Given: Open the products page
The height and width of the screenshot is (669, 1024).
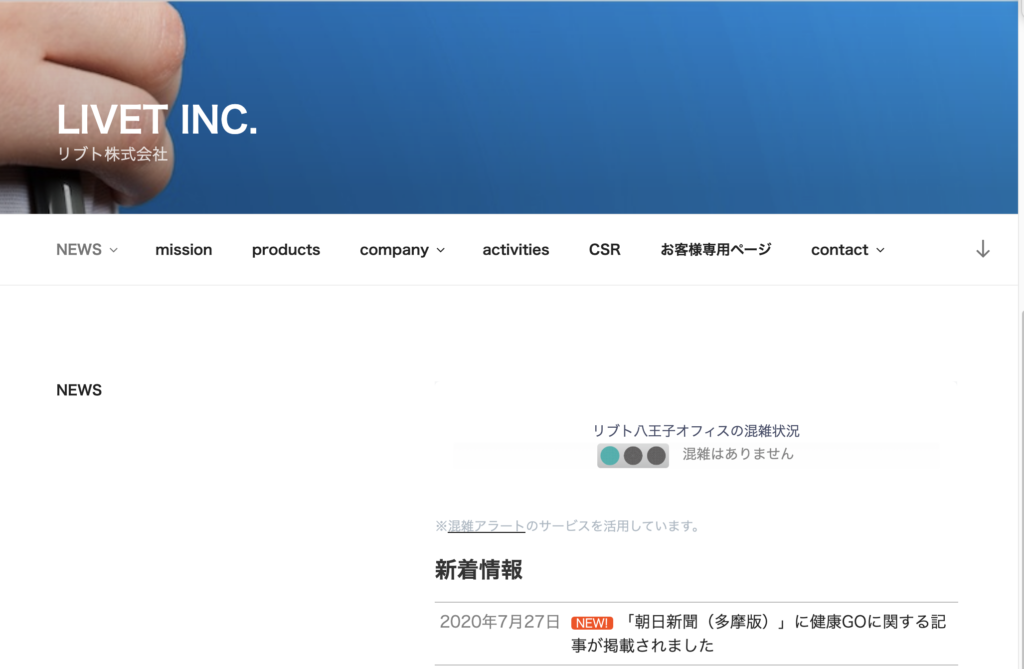Looking at the screenshot, I should pyautogui.click(x=286, y=250).
